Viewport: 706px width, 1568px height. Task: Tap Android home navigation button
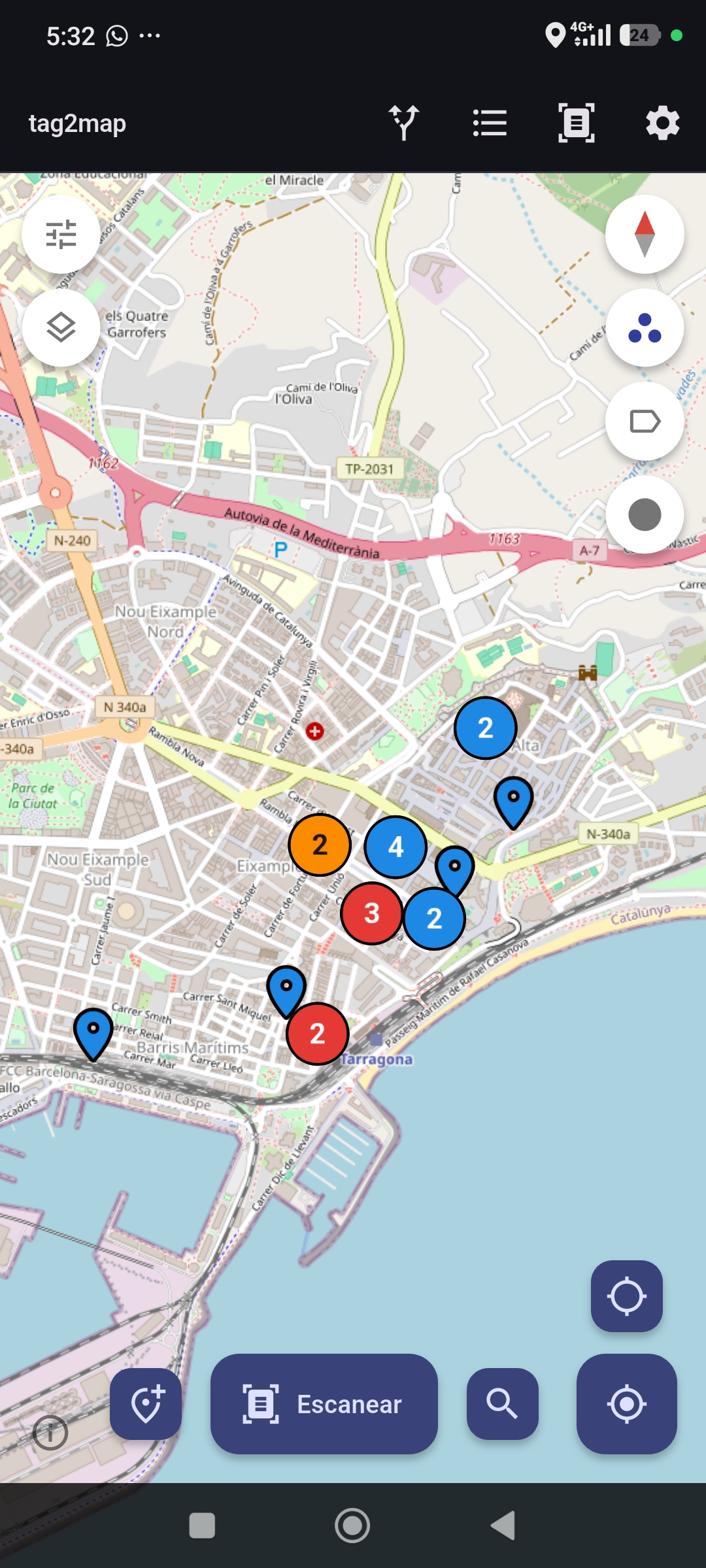pyautogui.click(x=352, y=1526)
